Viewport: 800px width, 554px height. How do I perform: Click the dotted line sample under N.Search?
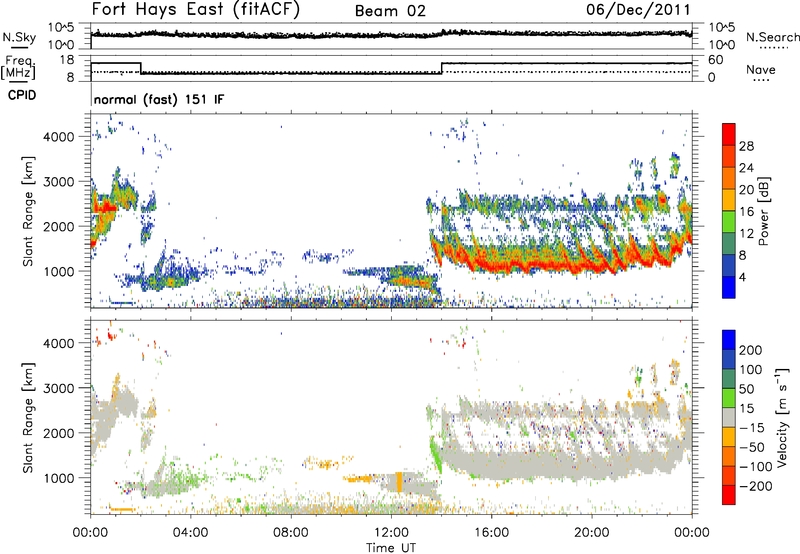(773, 48)
